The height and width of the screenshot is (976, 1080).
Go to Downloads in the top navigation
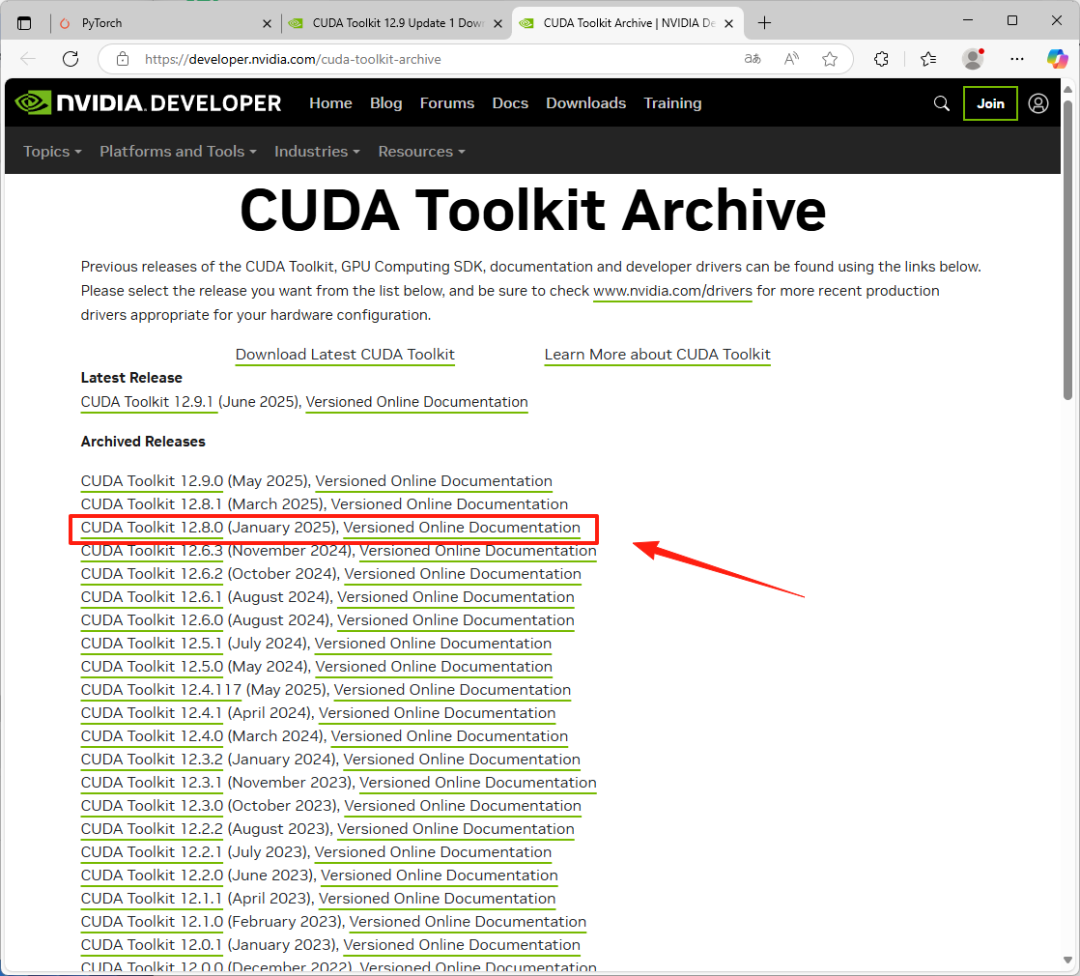585,103
